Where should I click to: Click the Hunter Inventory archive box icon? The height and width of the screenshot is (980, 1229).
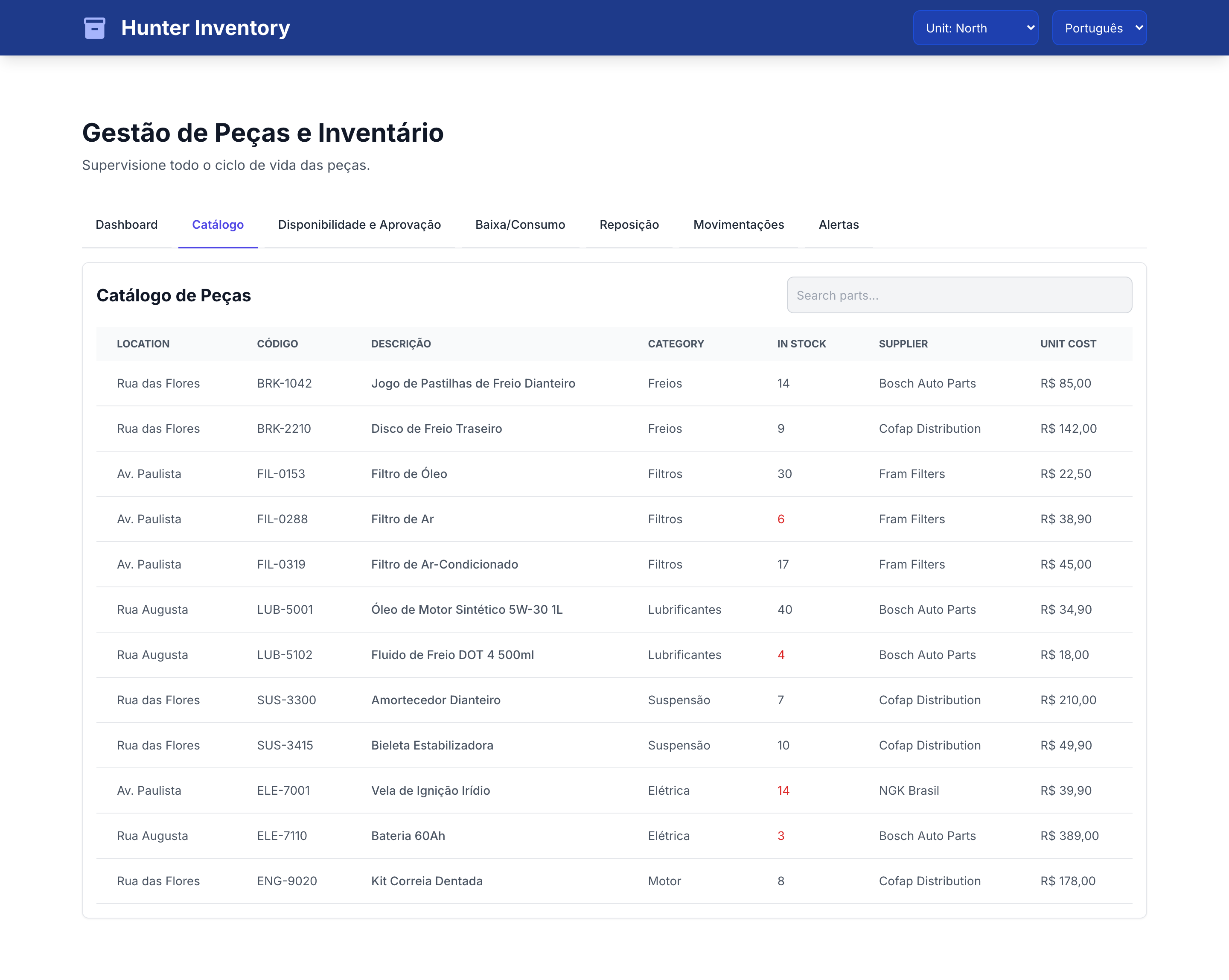point(95,28)
